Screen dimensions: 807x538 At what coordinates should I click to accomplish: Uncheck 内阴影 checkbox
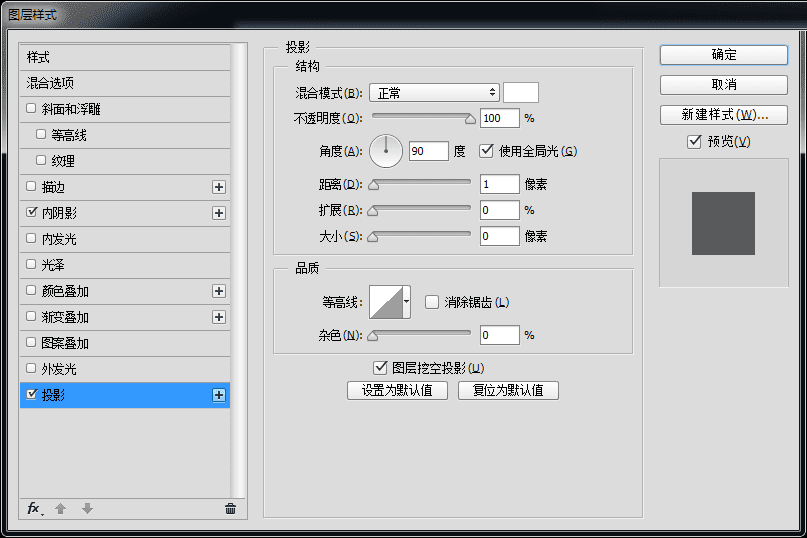click(31, 213)
